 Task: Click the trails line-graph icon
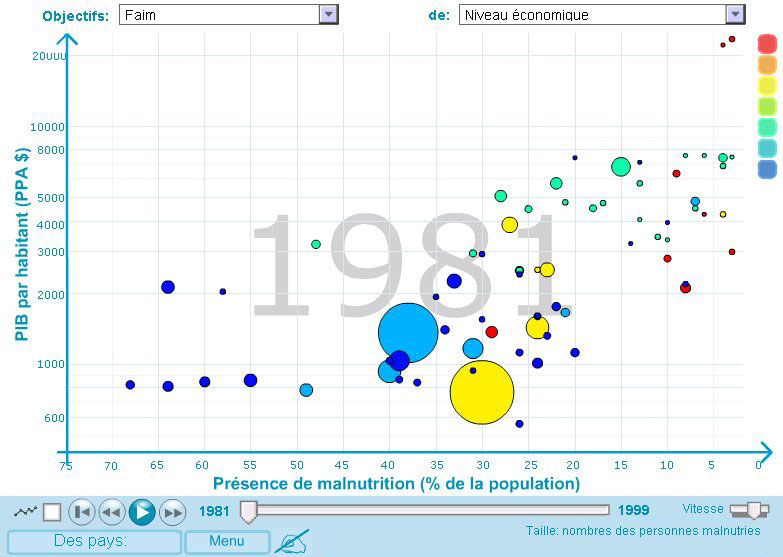coord(26,511)
